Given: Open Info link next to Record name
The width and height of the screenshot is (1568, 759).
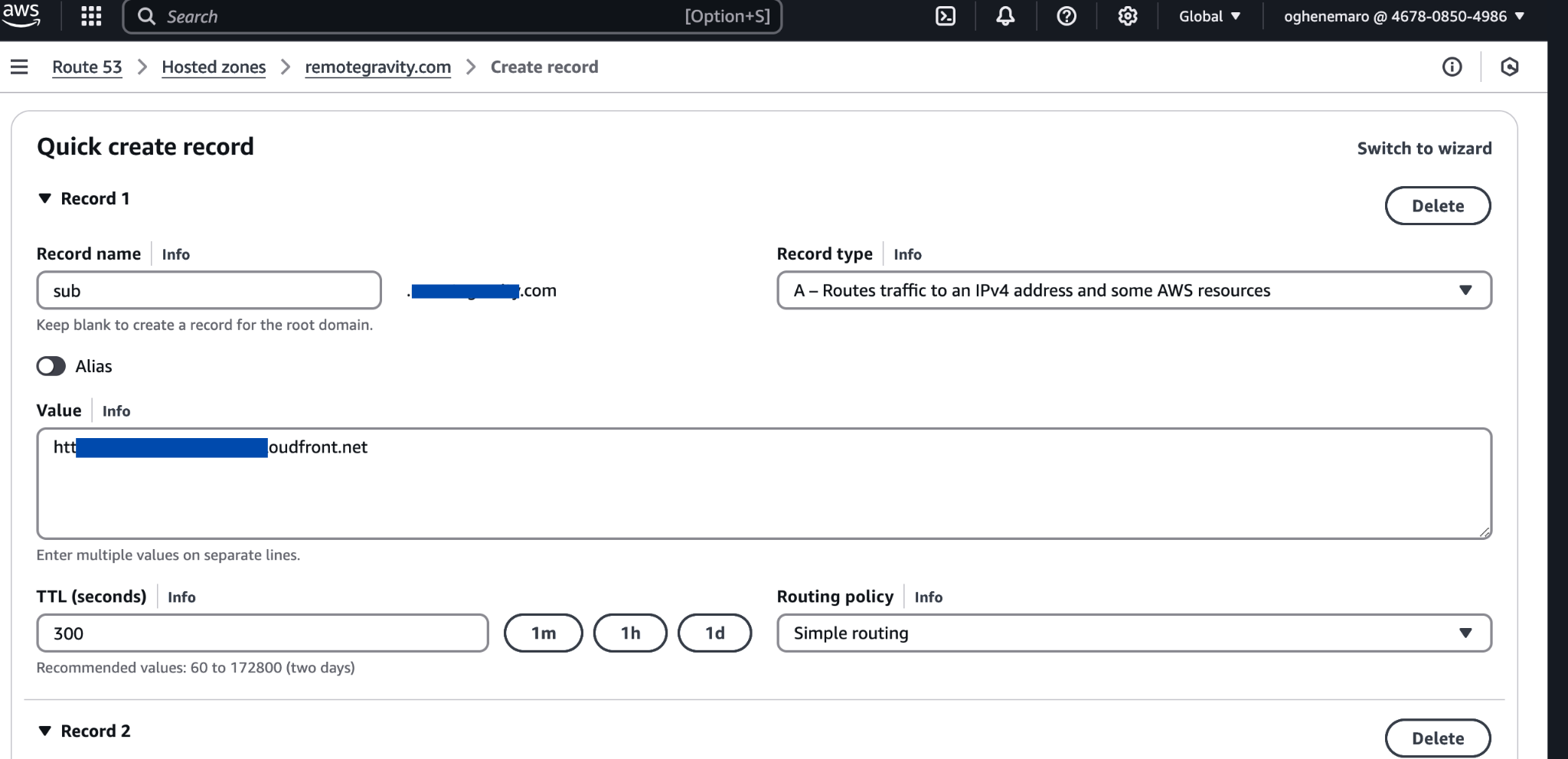Looking at the screenshot, I should coord(175,254).
